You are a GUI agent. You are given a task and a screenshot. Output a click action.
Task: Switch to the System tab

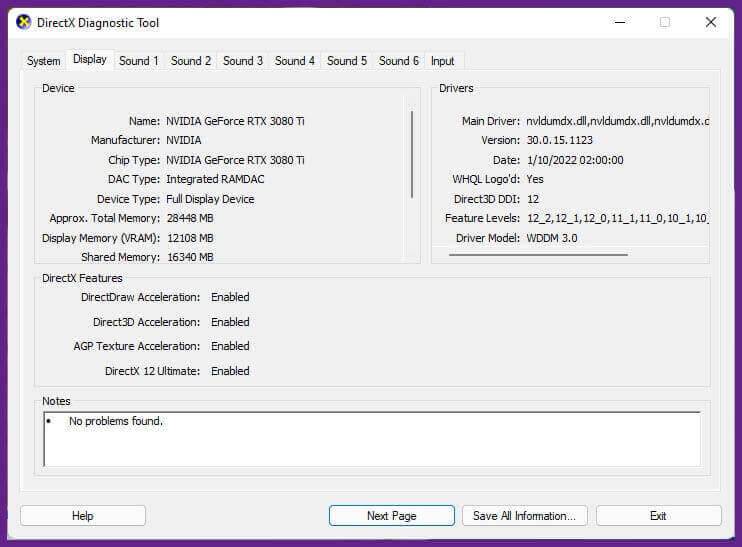pyautogui.click(x=44, y=61)
